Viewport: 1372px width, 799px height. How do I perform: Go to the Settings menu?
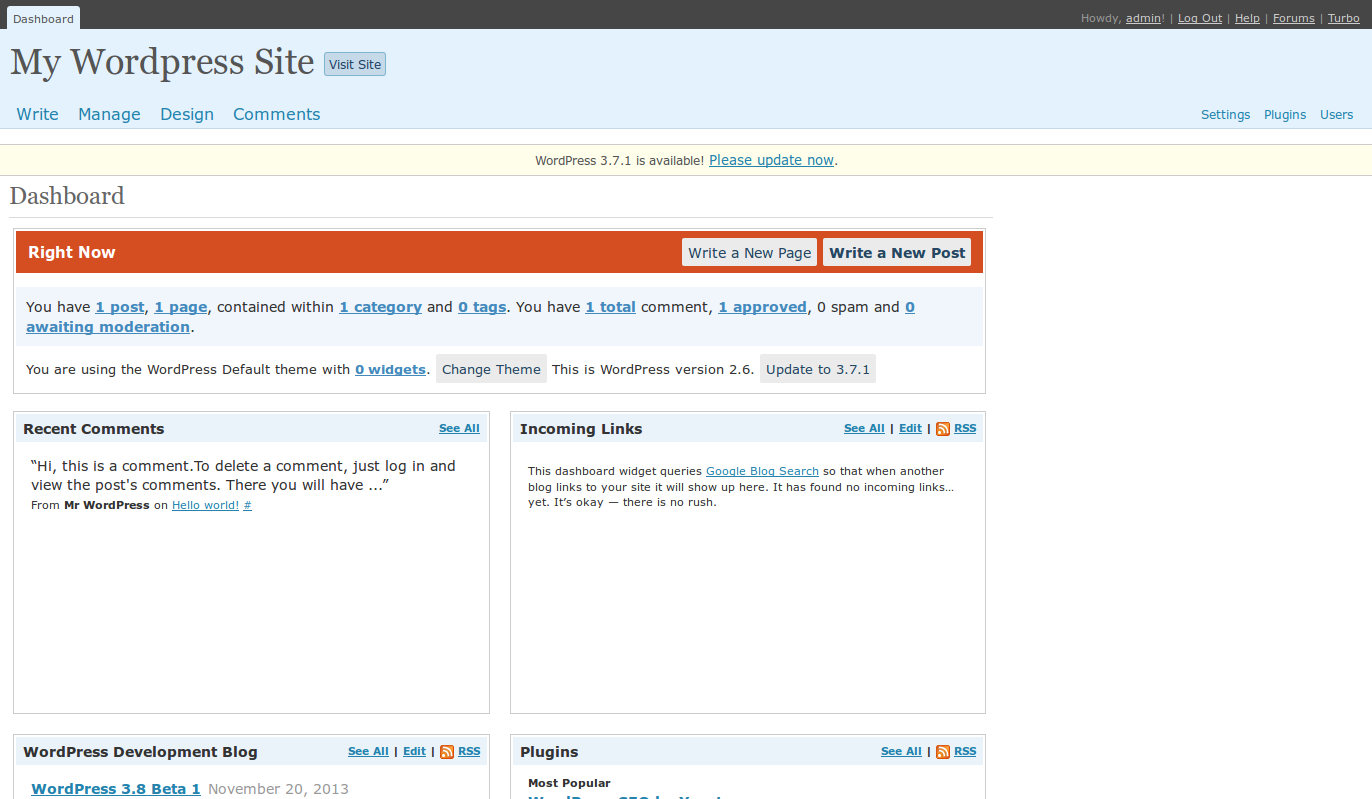[1226, 115]
